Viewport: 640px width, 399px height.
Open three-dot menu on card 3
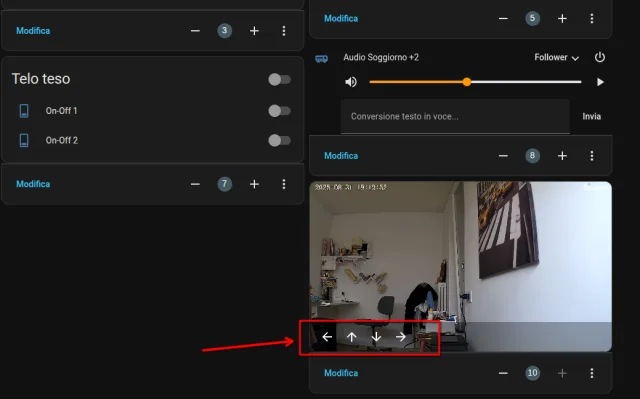[x=284, y=31]
